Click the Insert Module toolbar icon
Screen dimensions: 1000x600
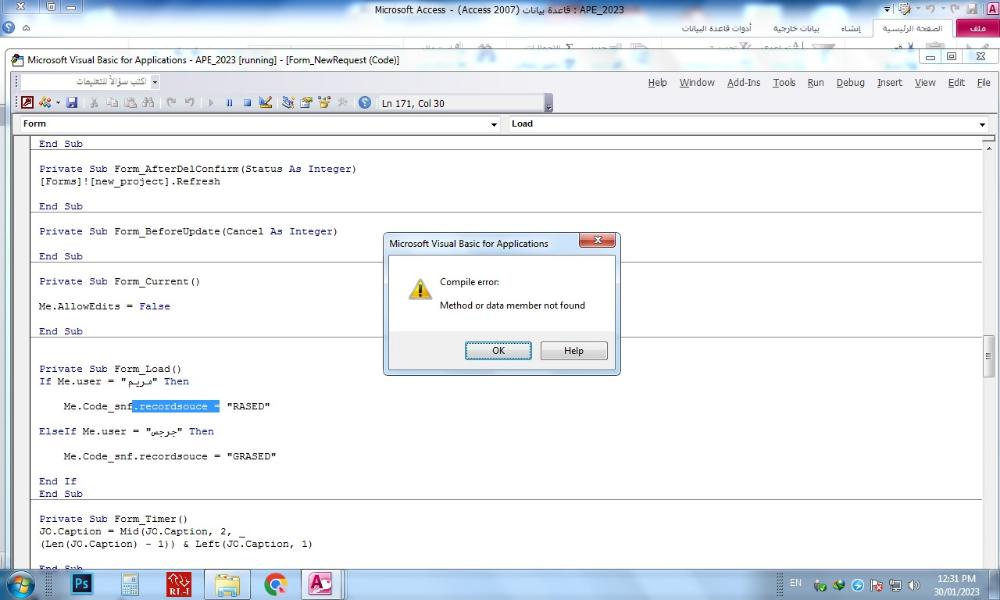click(x=44, y=103)
